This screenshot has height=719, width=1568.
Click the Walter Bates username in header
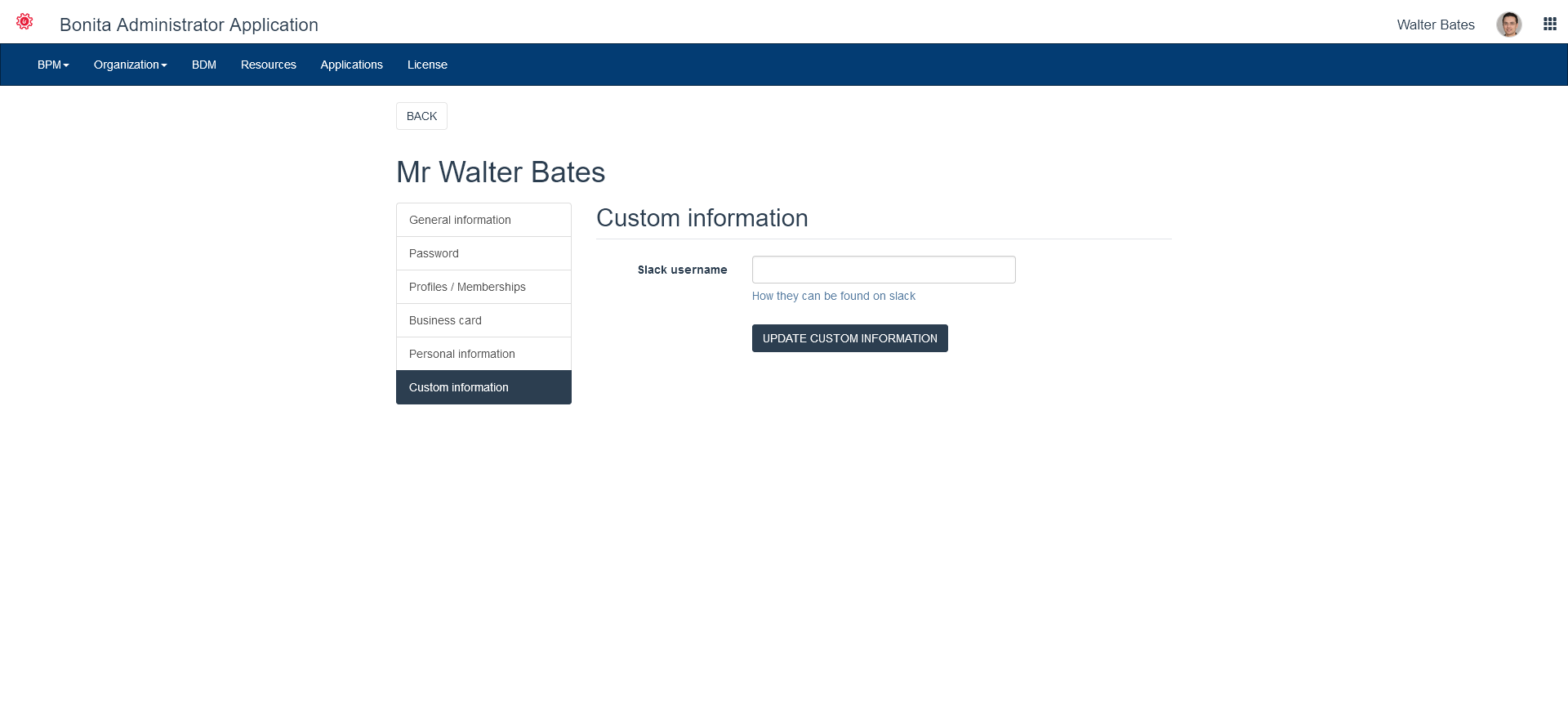tap(1435, 25)
